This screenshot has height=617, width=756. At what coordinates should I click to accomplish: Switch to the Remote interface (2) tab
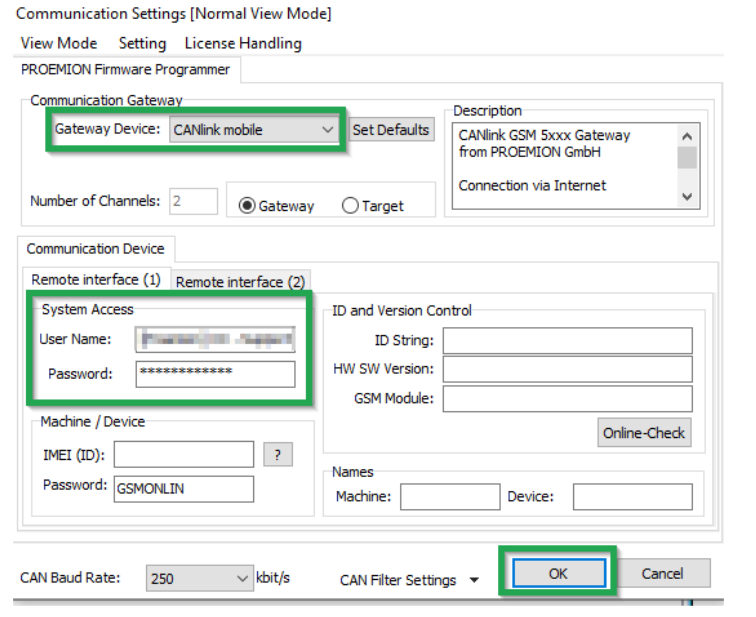[x=240, y=282]
